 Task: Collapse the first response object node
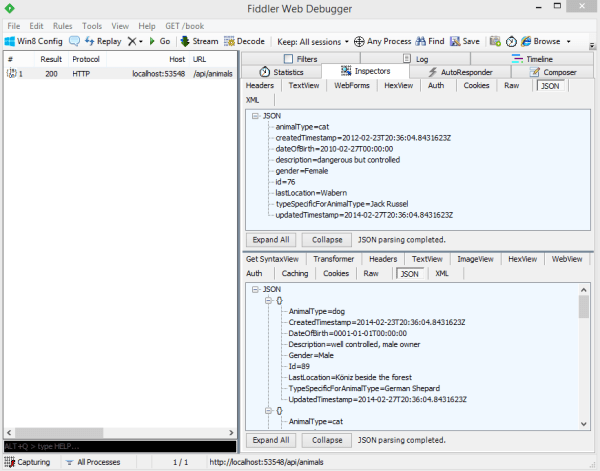pyautogui.click(x=268, y=300)
